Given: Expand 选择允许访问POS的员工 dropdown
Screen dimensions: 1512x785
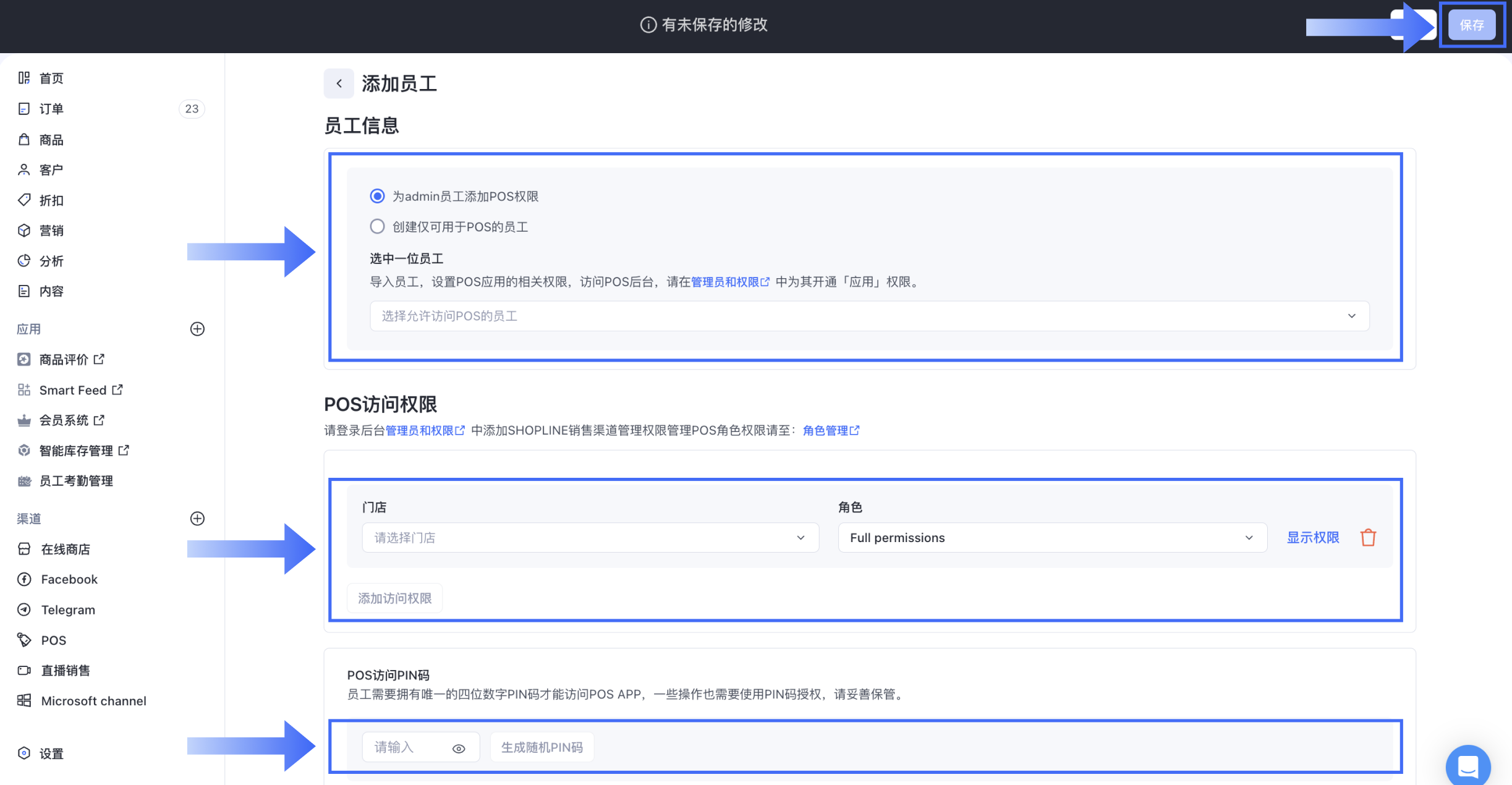Looking at the screenshot, I should coord(869,316).
